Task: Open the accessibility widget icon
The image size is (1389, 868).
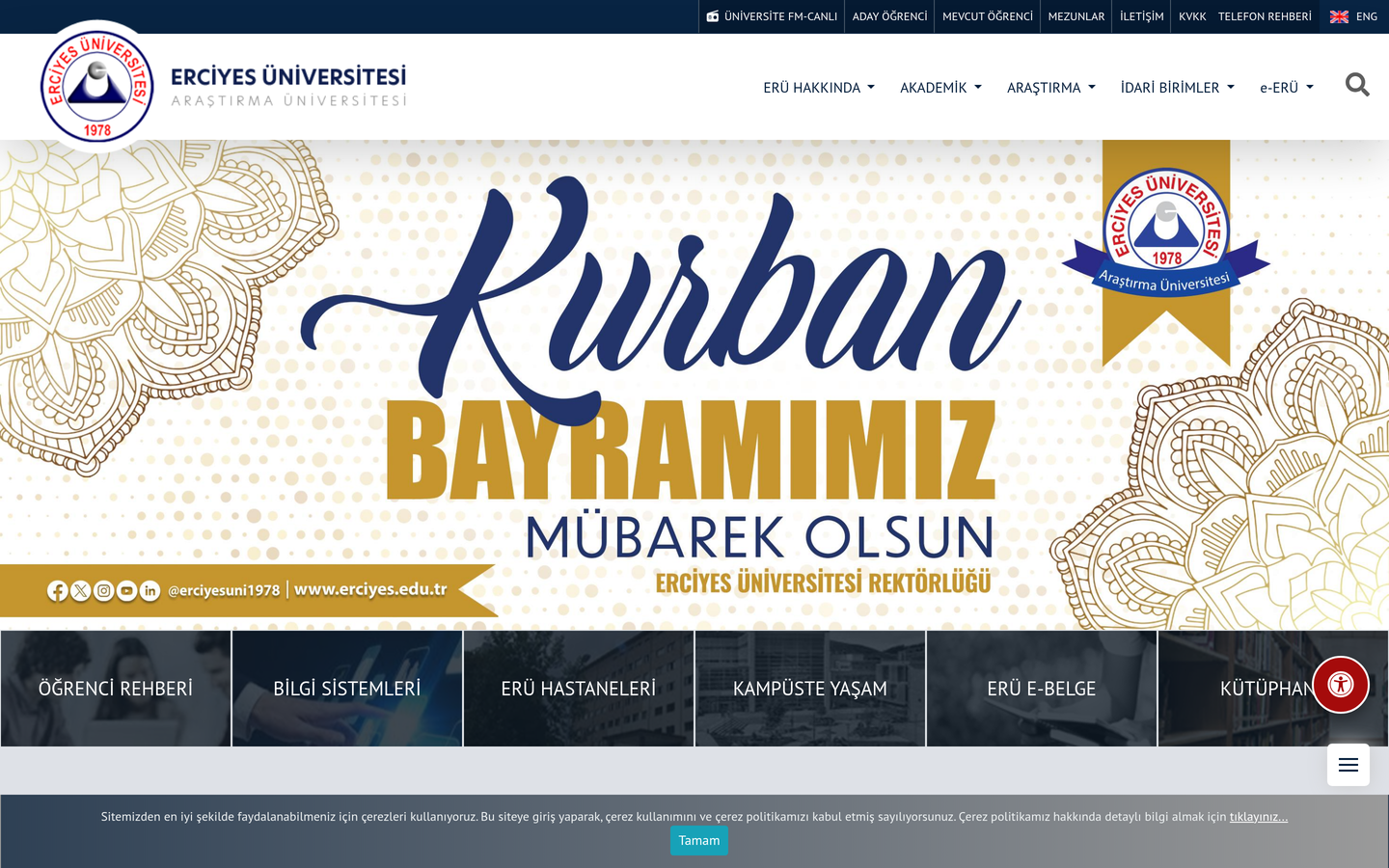Action: pos(1341,685)
